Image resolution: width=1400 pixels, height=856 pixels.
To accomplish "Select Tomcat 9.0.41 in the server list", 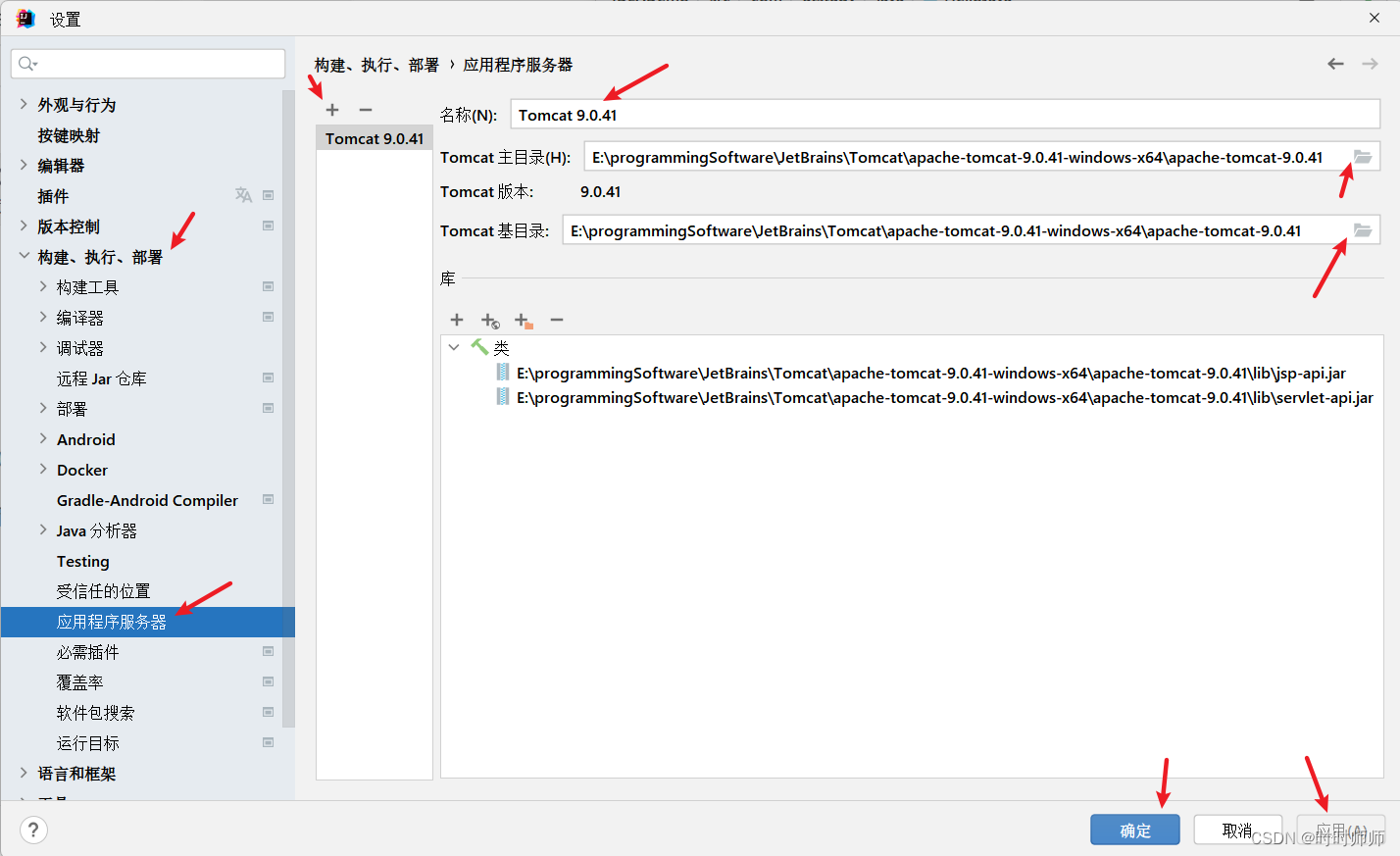I will coord(375,138).
